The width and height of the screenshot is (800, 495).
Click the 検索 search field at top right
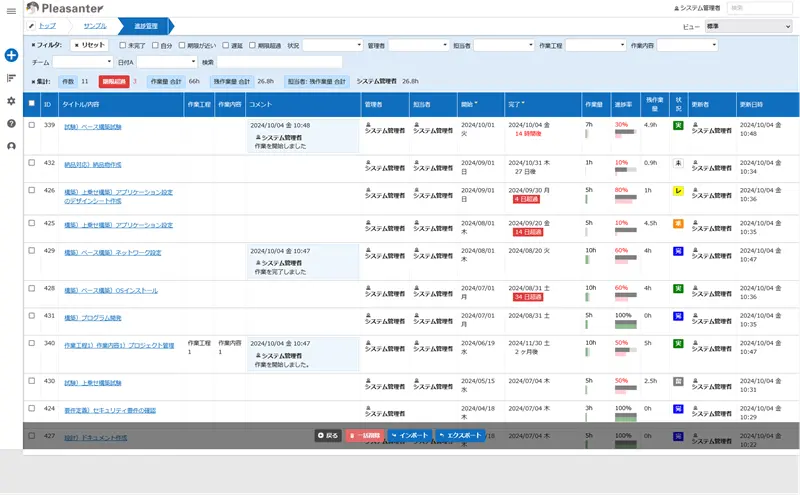(774, 8)
